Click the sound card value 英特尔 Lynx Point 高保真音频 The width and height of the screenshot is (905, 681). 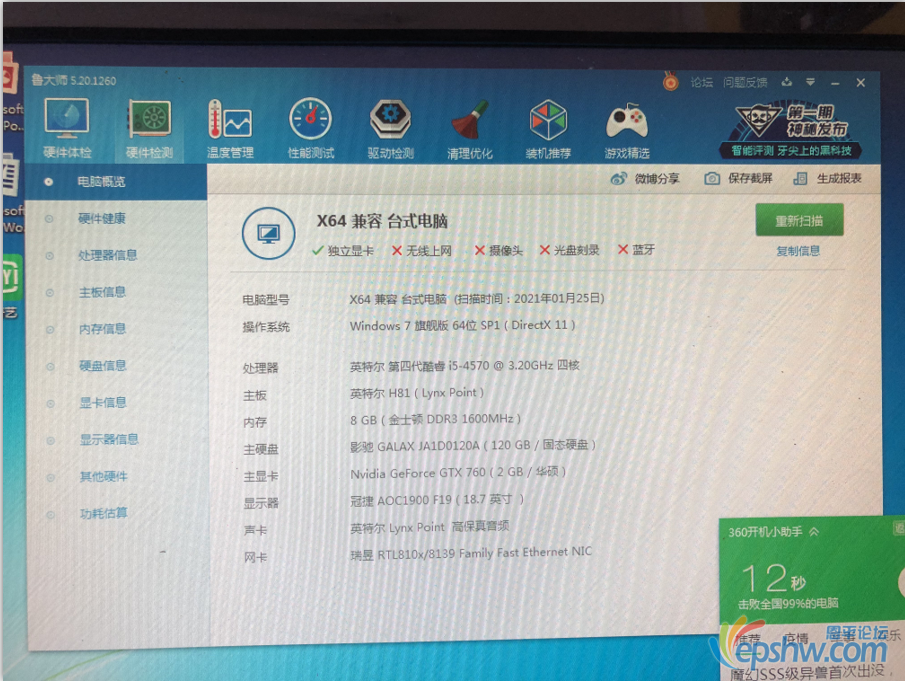(x=429, y=527)
